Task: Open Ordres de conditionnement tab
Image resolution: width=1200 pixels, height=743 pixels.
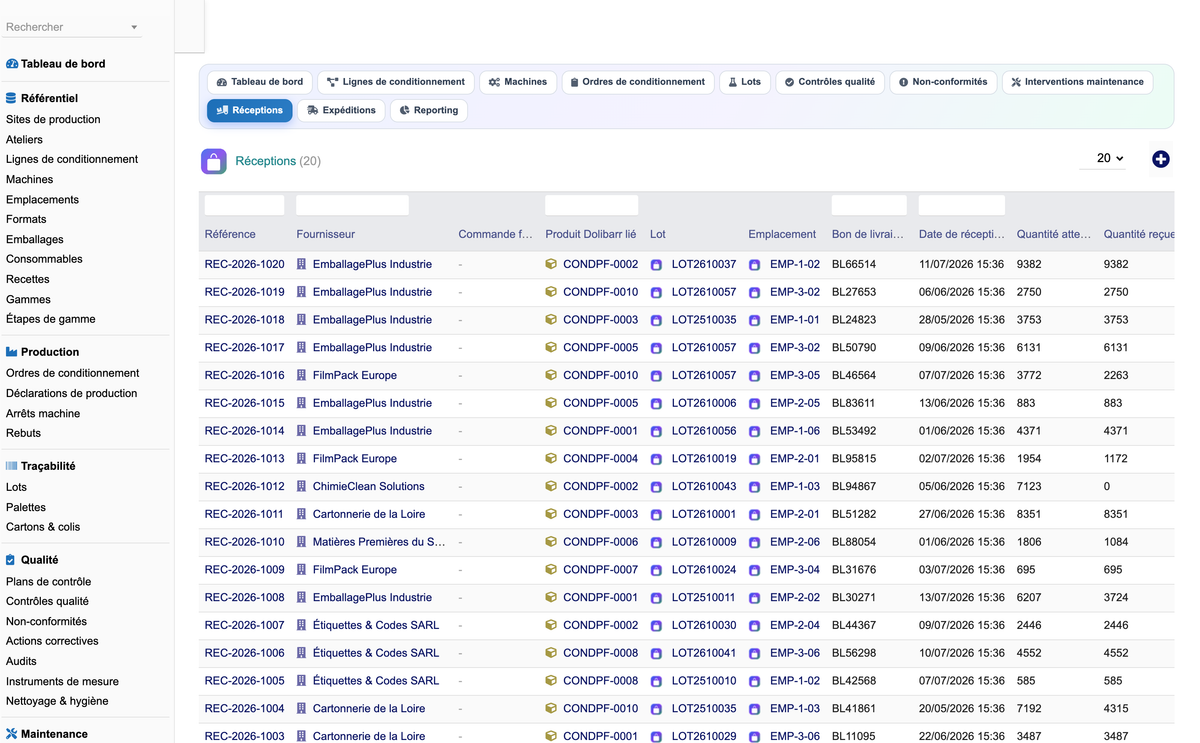Action: 638,82
